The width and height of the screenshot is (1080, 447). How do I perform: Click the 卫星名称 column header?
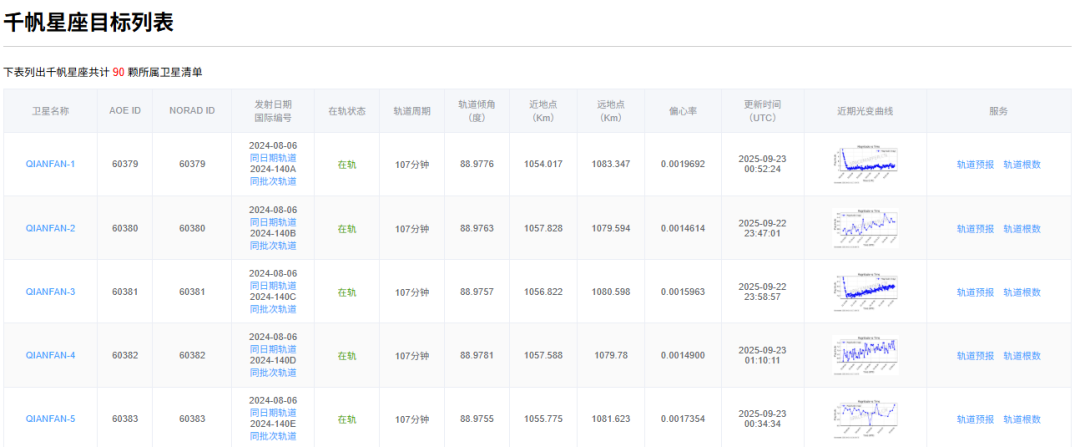tap(50, 111)
